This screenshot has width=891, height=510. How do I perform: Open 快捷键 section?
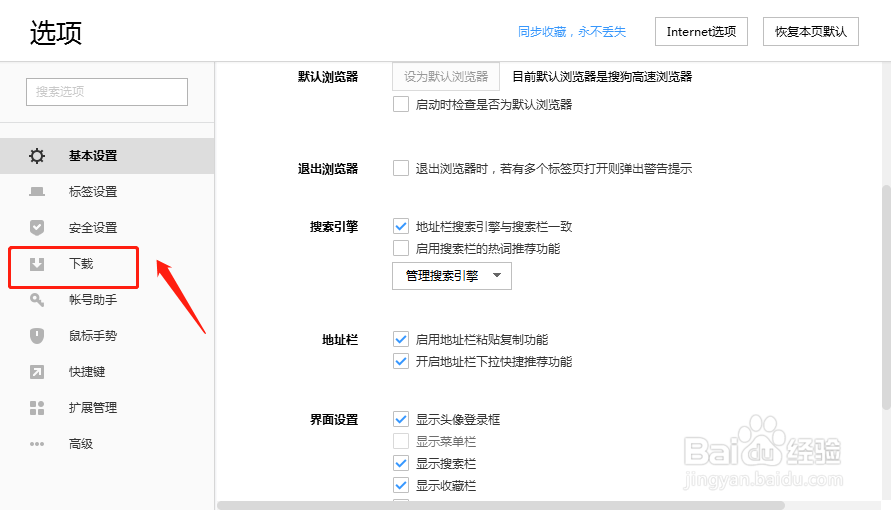point(107,372)
